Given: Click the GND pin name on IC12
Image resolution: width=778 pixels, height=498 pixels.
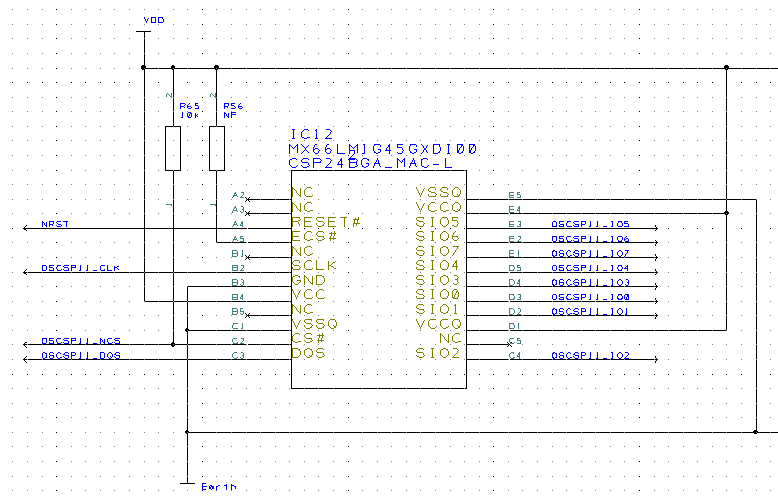Looking at the screenshot, I should click(x=309, y=280).
